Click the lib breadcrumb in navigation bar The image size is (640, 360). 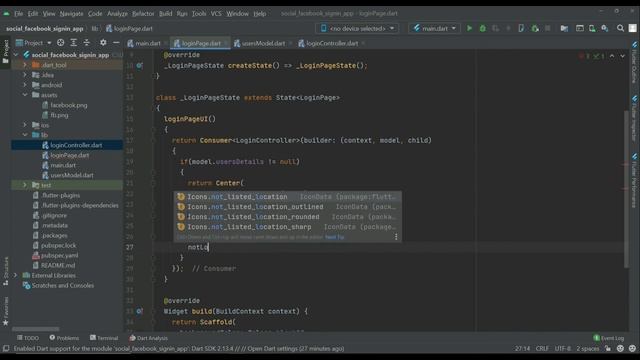pyautogui.click(x=95, y=29)
